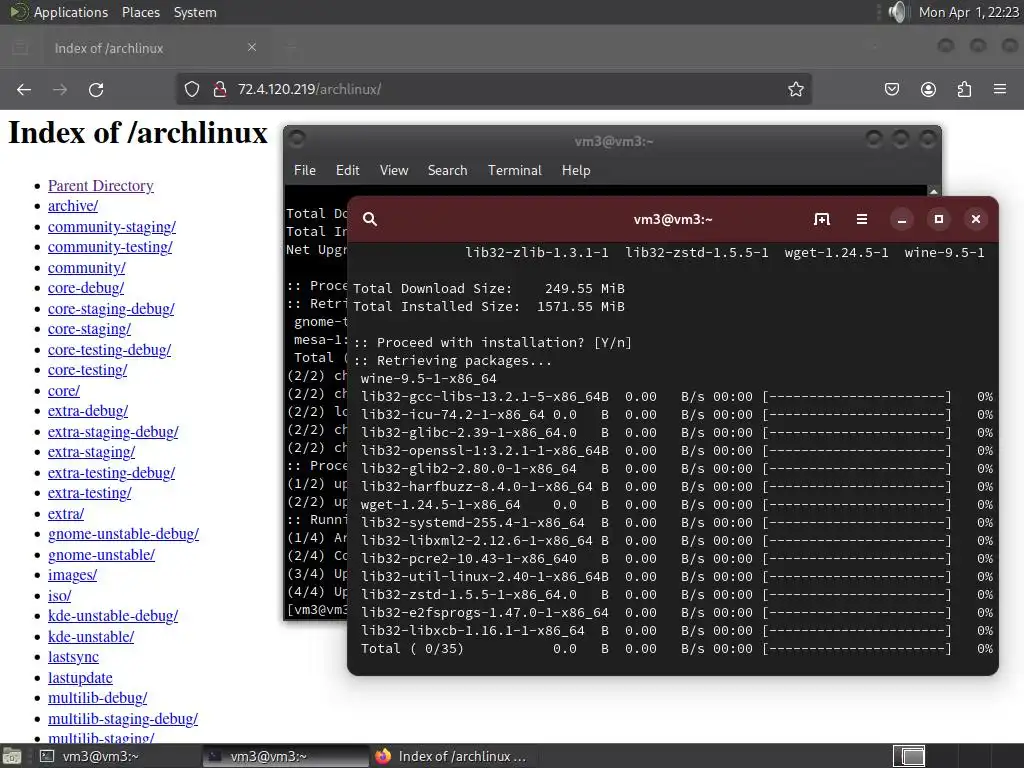Open the Firefox hamburger menu
This screenshot has width=1024, height=768.
tap(1000, 89)
